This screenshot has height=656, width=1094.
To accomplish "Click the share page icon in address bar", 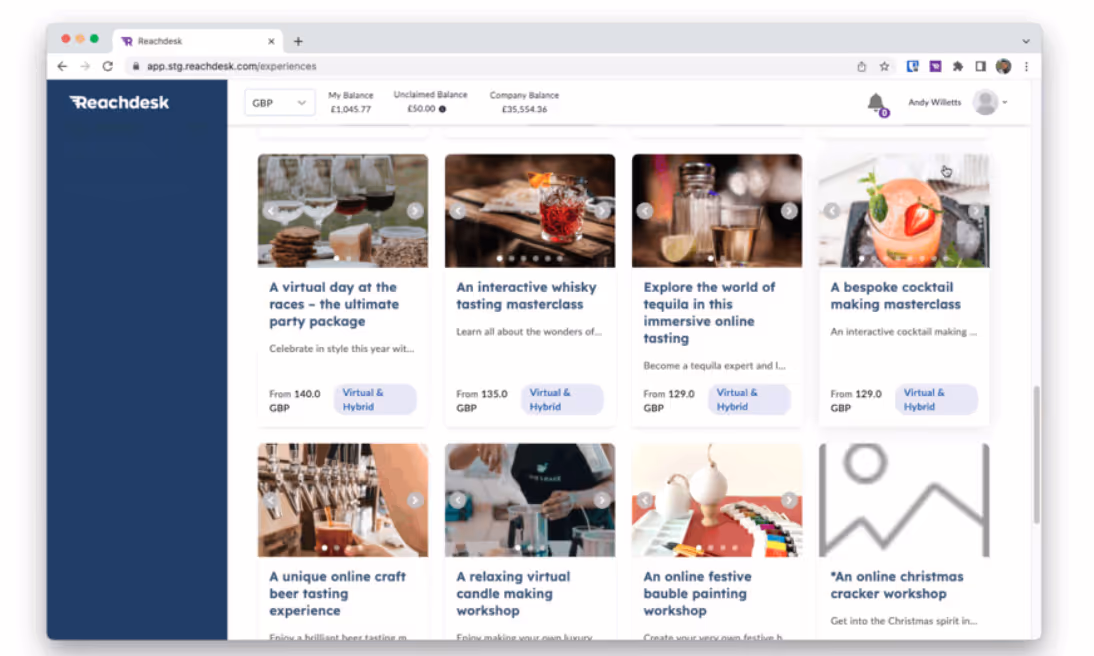I will tap(862, 66).
